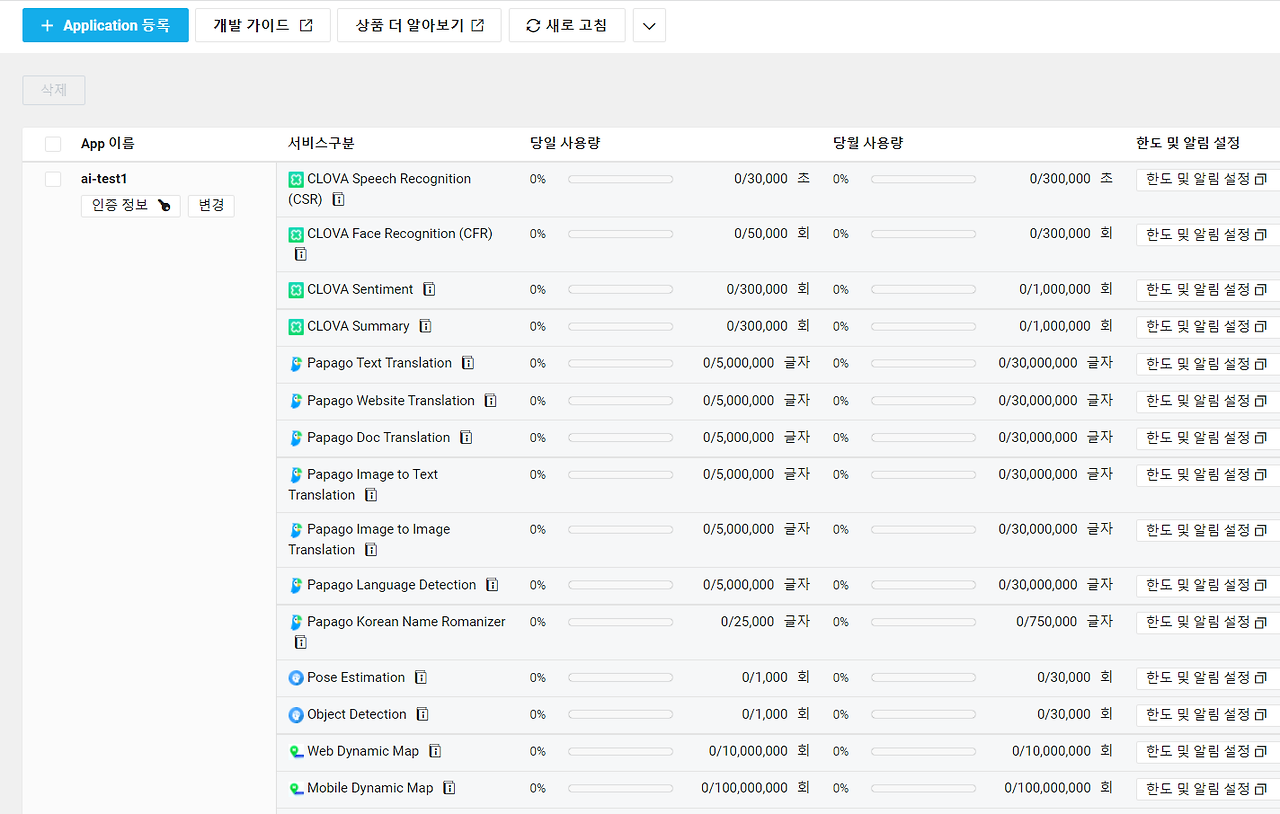Image resolution: width=1280 pixels, height=814 pixels.
Task: Open info icon for Papago Image to Text Translation
Action: pyautogui.click(x=371, y=495)
